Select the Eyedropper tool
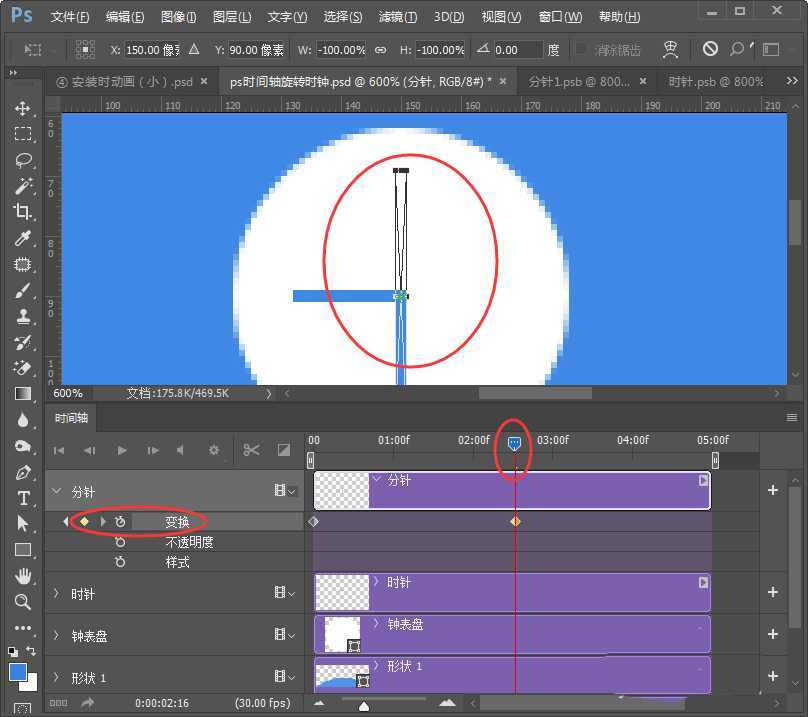The image size is (808, 717). coord(22,238)
